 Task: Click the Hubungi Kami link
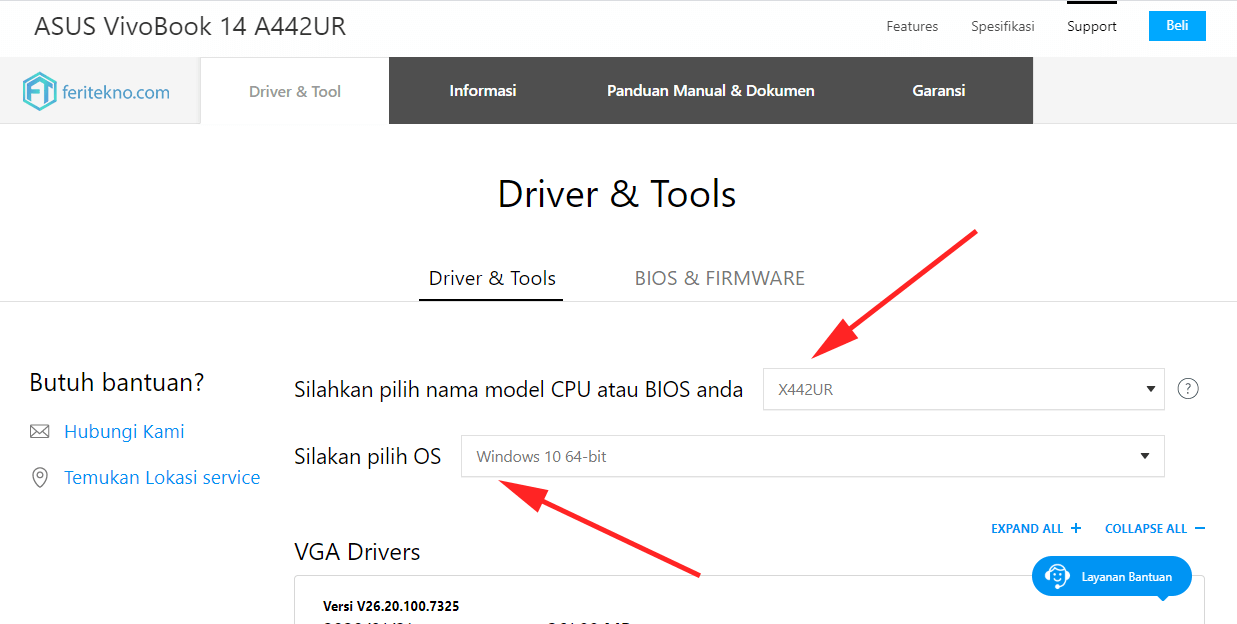(124, 432)
